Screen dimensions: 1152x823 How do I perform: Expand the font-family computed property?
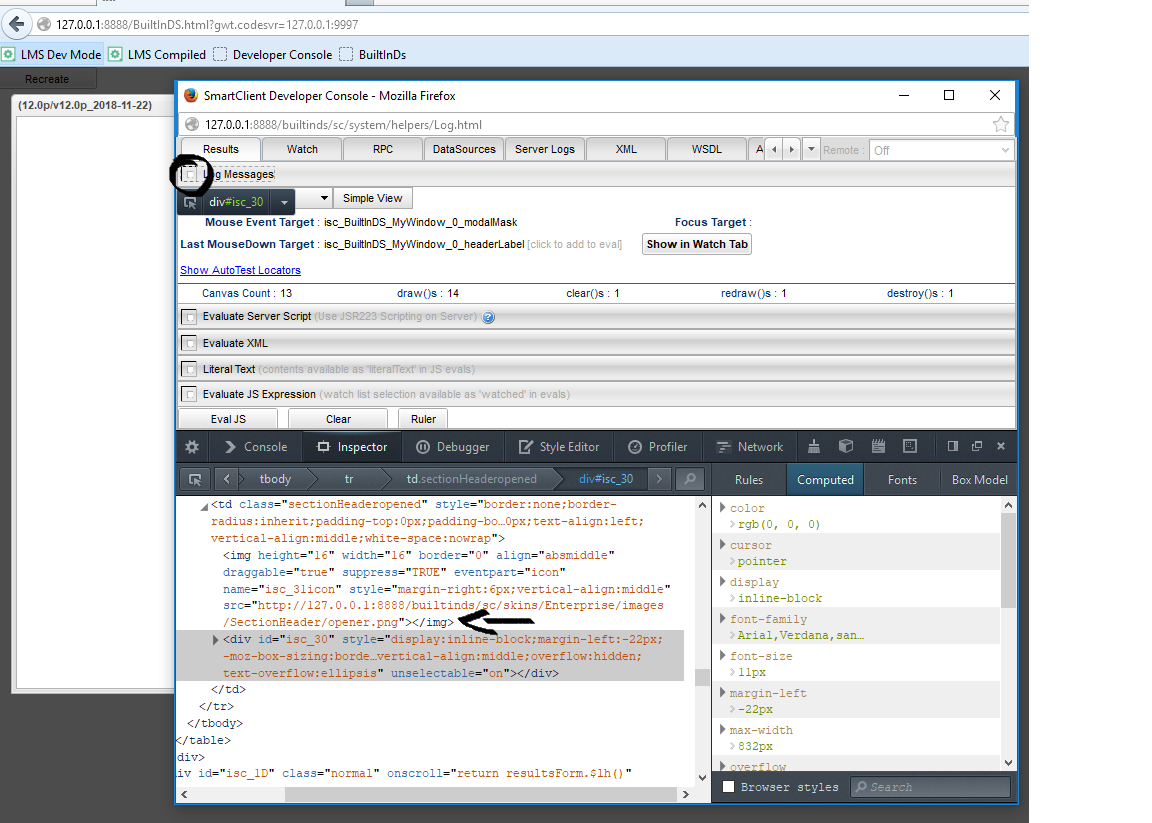[723, 619]
